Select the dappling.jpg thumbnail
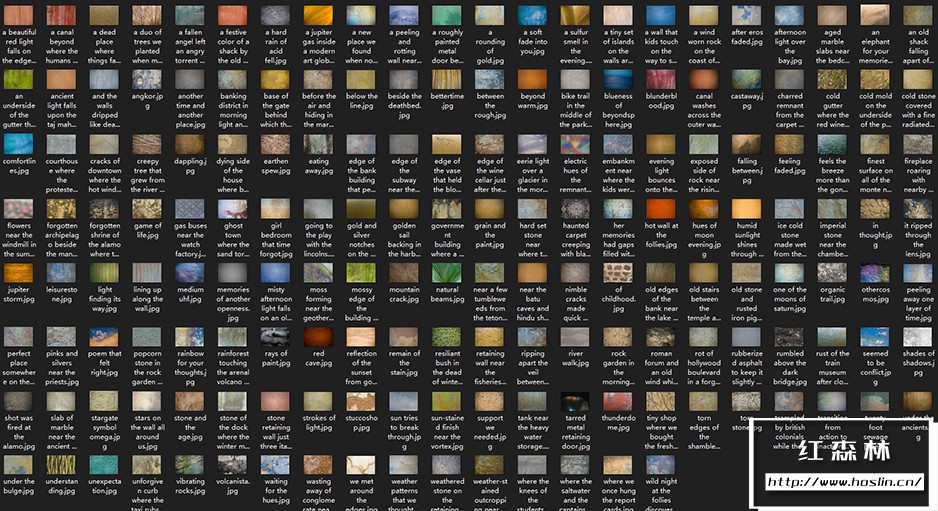The image size is (938, 511). tap(190, 144)
